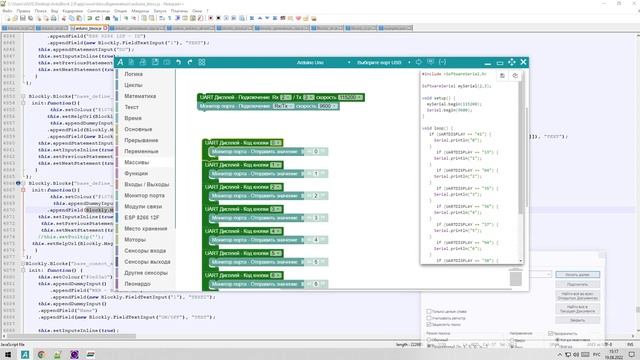The image size is (640, 360).
Task: Click the Record macro icon in Notepad++ toolbar
Action: (211, 18)
